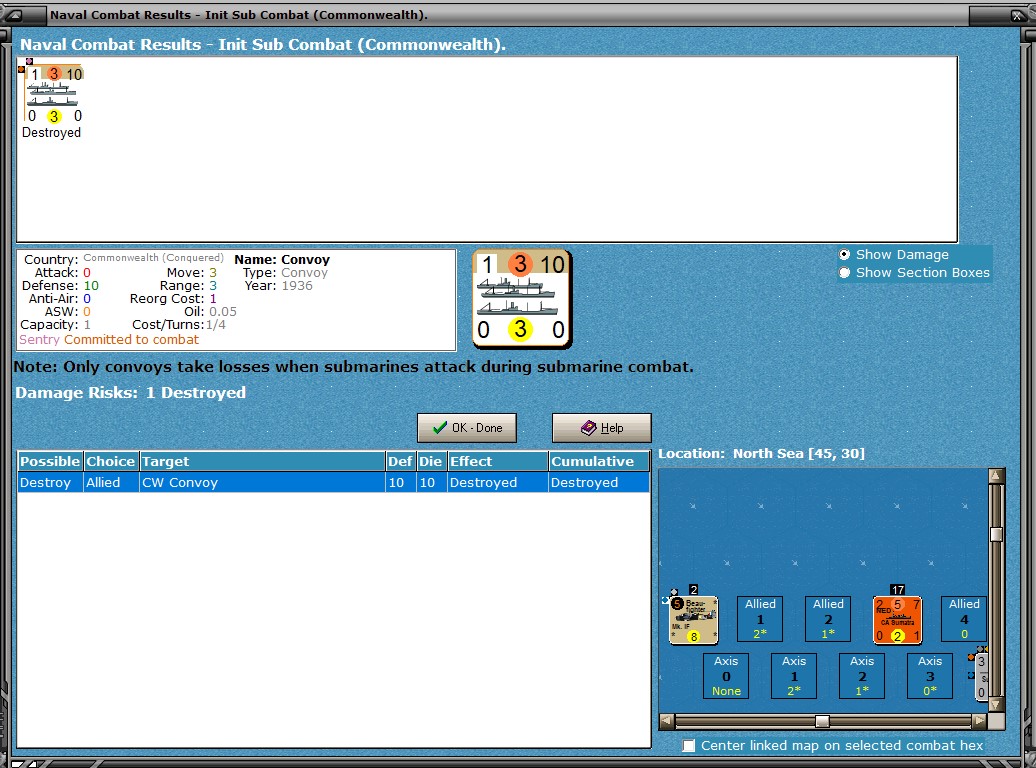Click the large Convoy unit counter image
The image size is (1036, 768).
(522, 299)
